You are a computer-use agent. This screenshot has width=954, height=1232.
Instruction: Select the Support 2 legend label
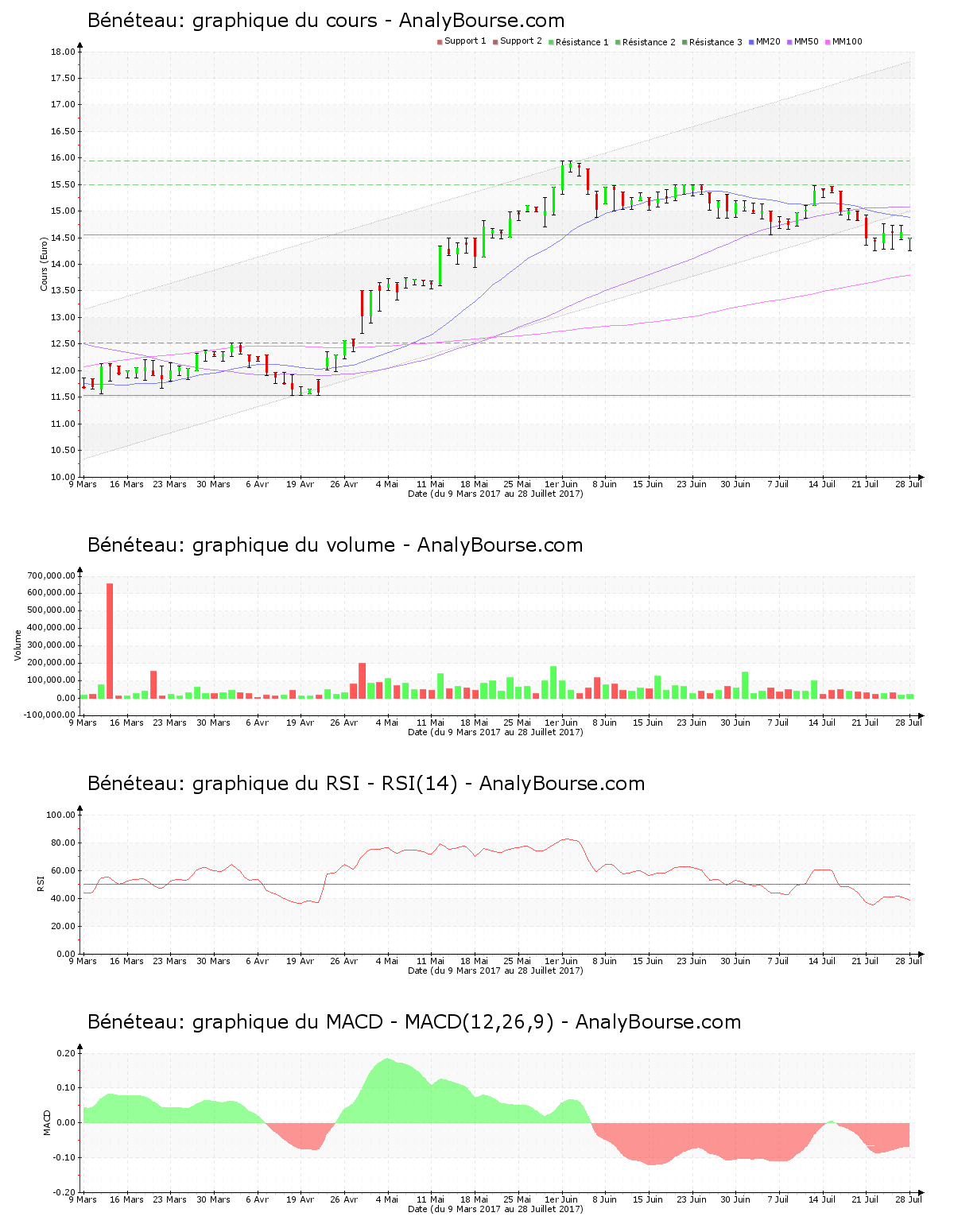tap(521, 41)
